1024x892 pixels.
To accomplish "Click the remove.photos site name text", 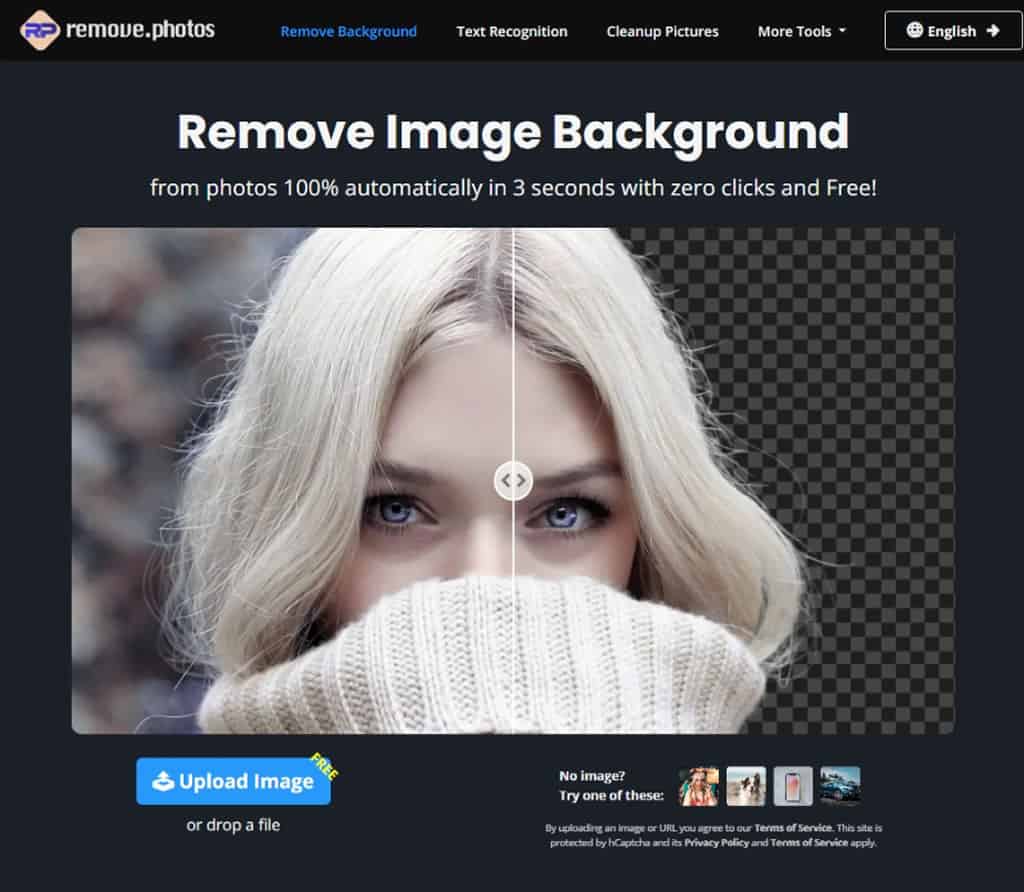I will tap(140, 30).
